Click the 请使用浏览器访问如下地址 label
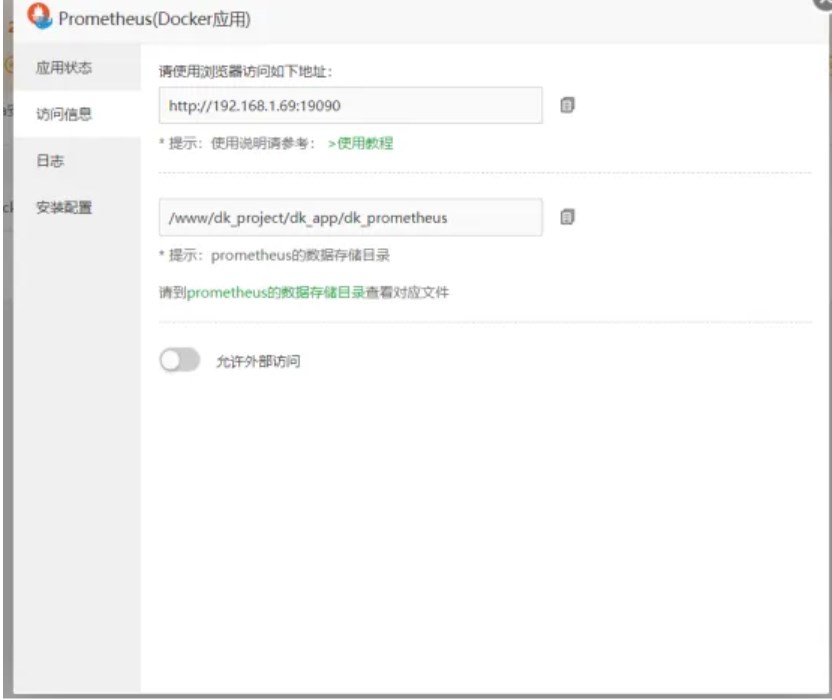832x700 pixels. pyautogui.click(x=246, y=71)
